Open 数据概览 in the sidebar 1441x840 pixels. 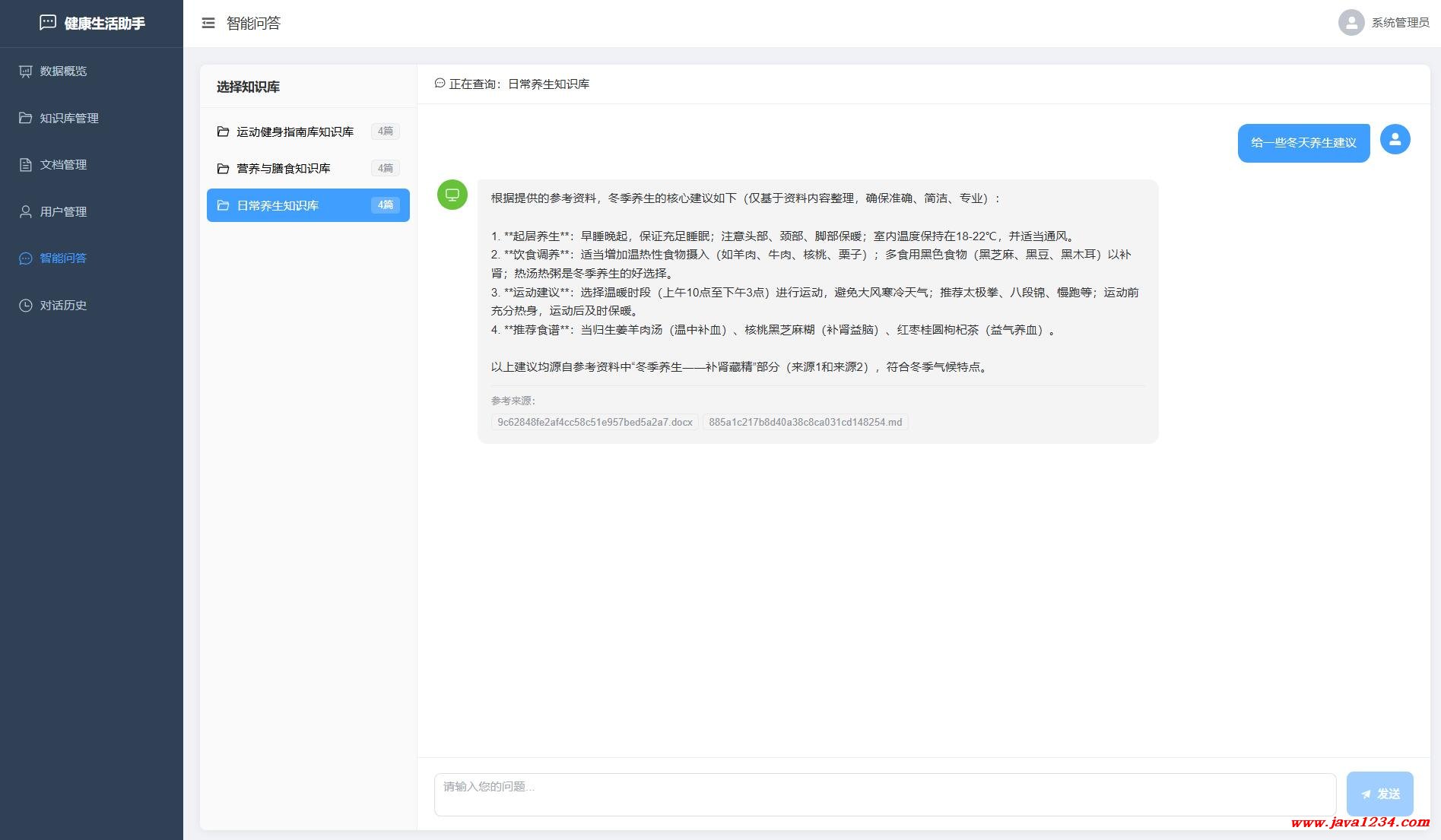tap(63, 71)
